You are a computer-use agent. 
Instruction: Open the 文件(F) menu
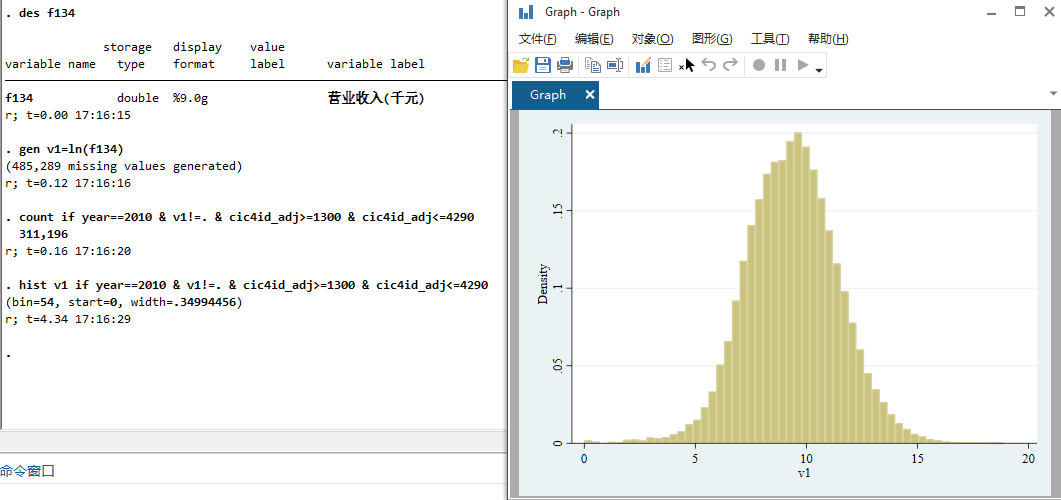[537, 39]
